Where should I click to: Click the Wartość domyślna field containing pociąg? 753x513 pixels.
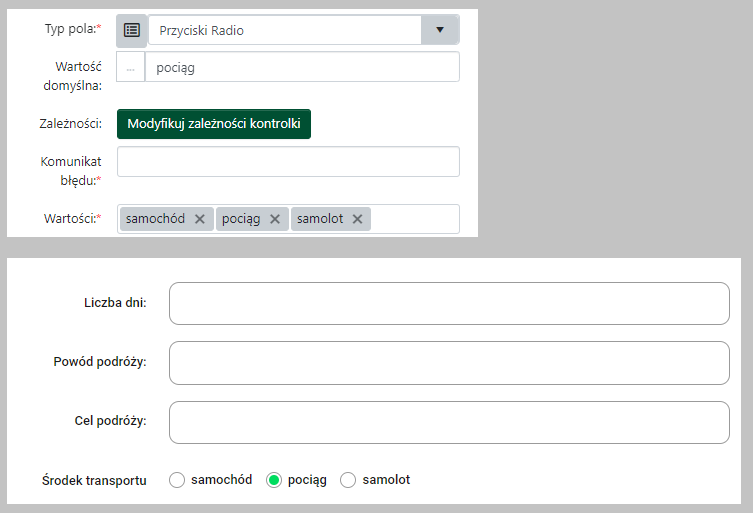[x=300, y=67]
